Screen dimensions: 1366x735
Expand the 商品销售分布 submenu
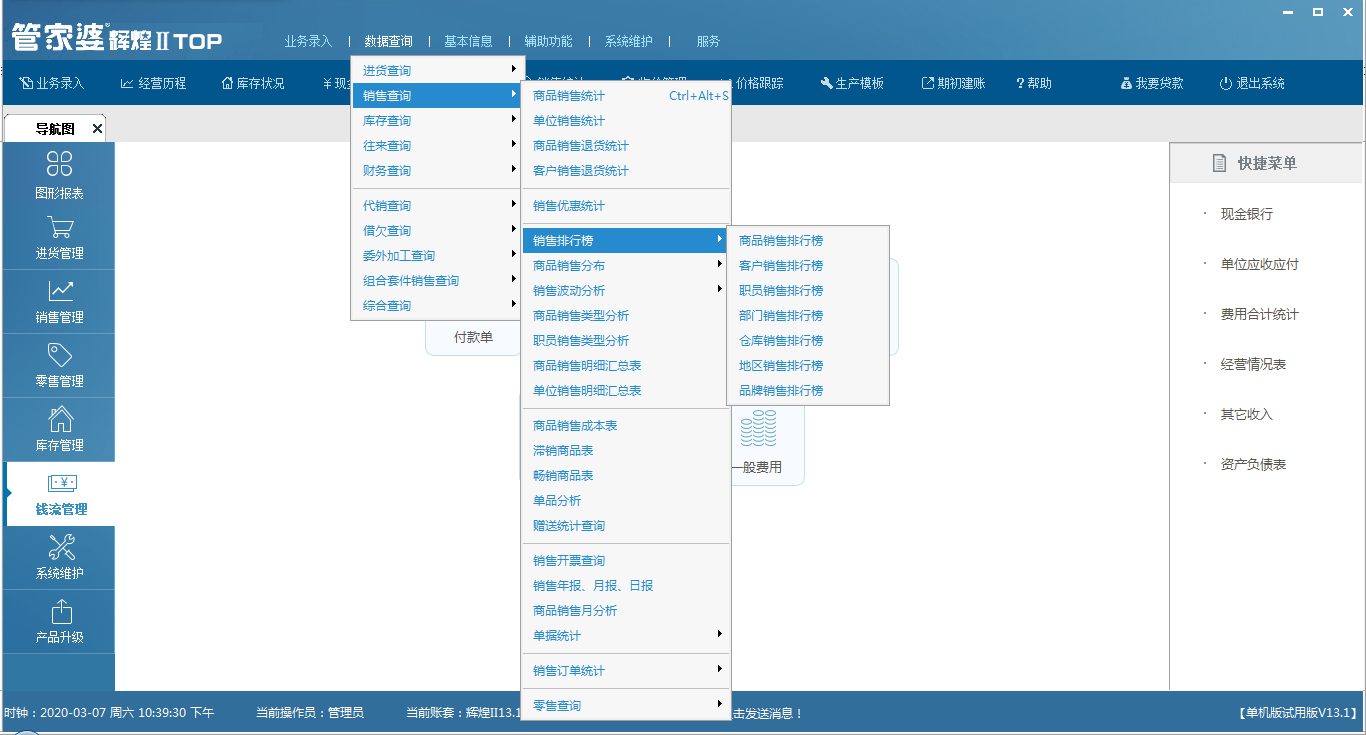pos(625,266)
